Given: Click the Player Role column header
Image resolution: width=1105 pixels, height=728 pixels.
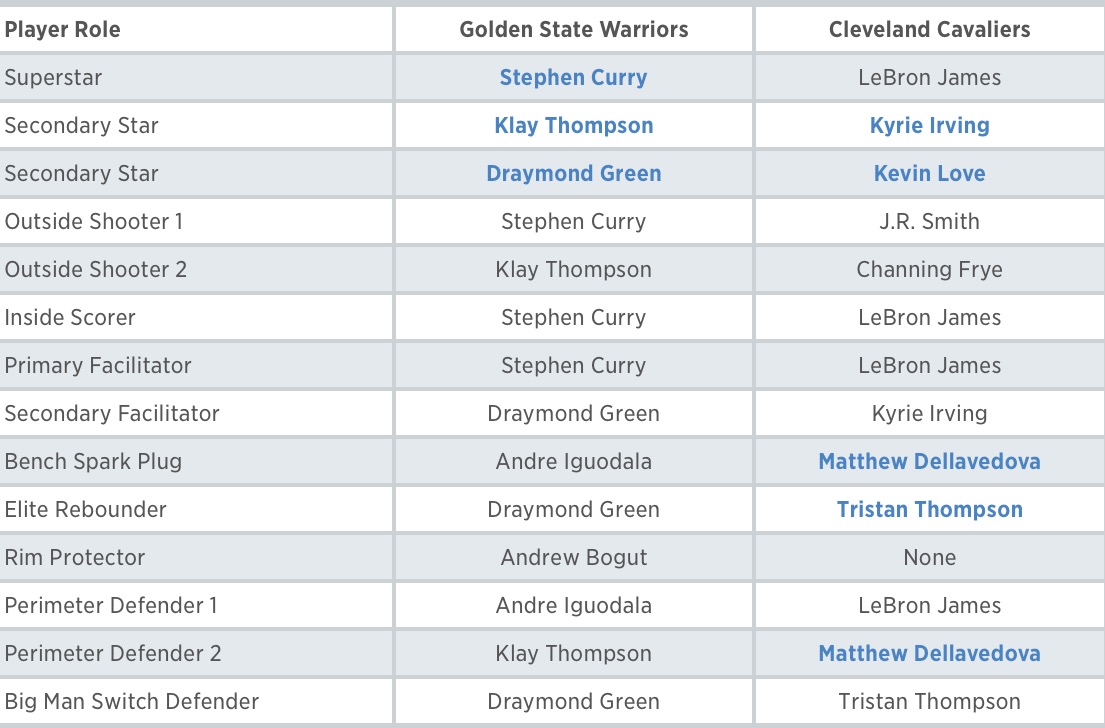Looking at the screenshot, I should [62, 30].
